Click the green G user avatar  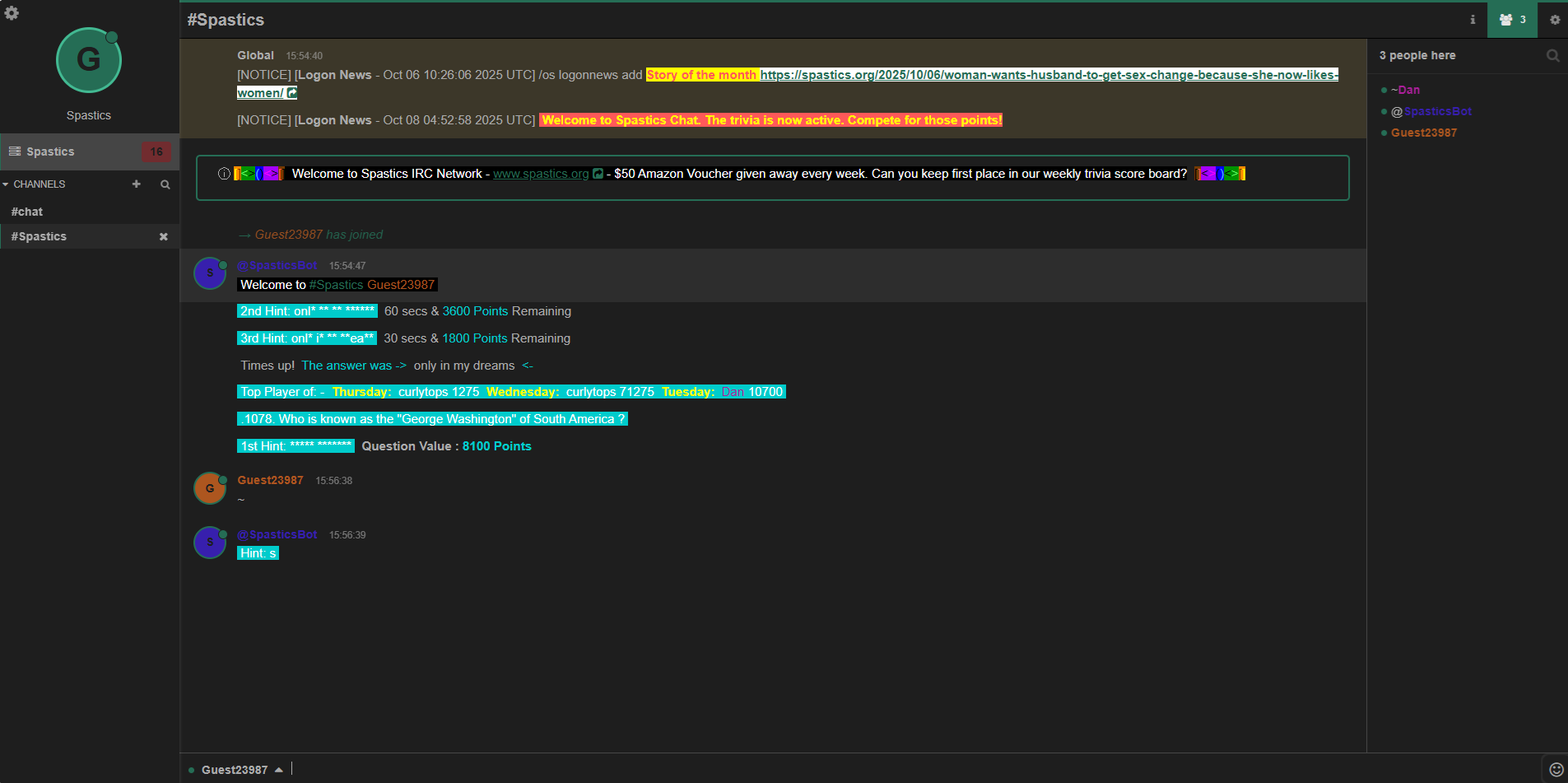[x=88, y=60]
